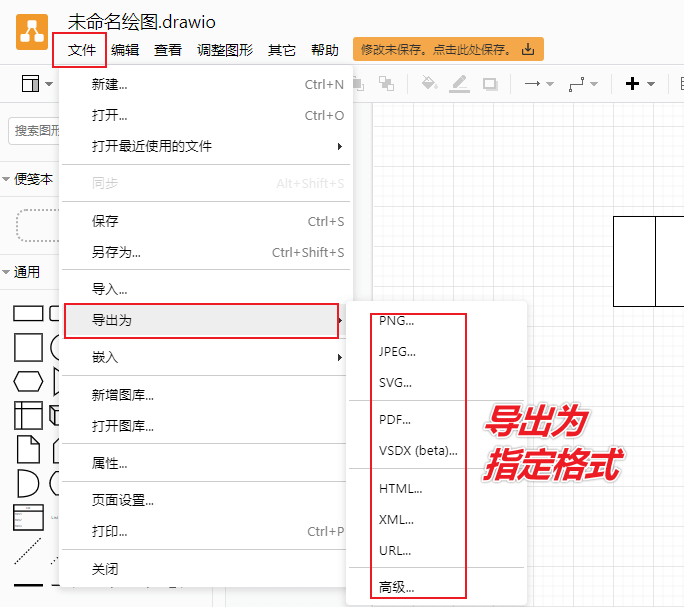The image size is (684, 607).
Task: Choose 页面设置... menu entry
Action: click(206, 501)
